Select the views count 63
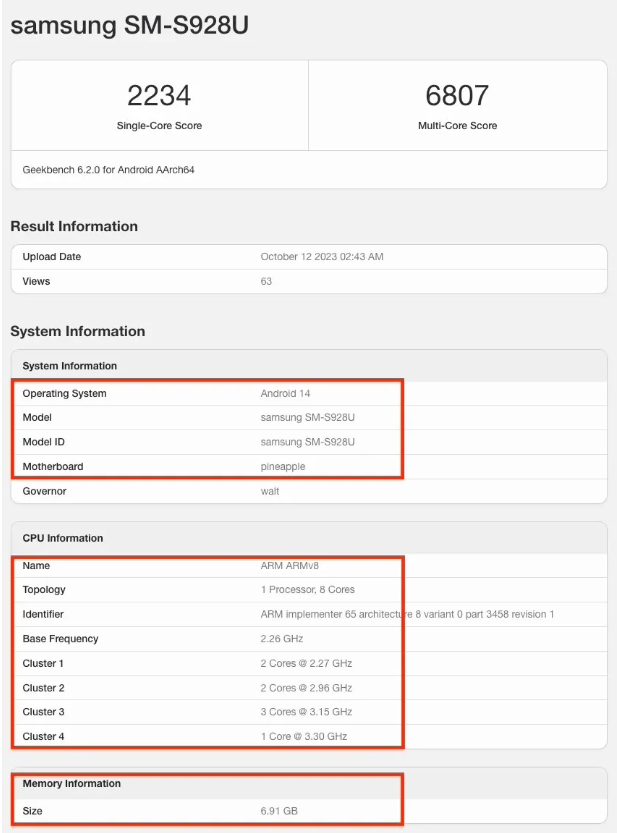The width and height of the screenshot is (617, 833). pos(266,282)
